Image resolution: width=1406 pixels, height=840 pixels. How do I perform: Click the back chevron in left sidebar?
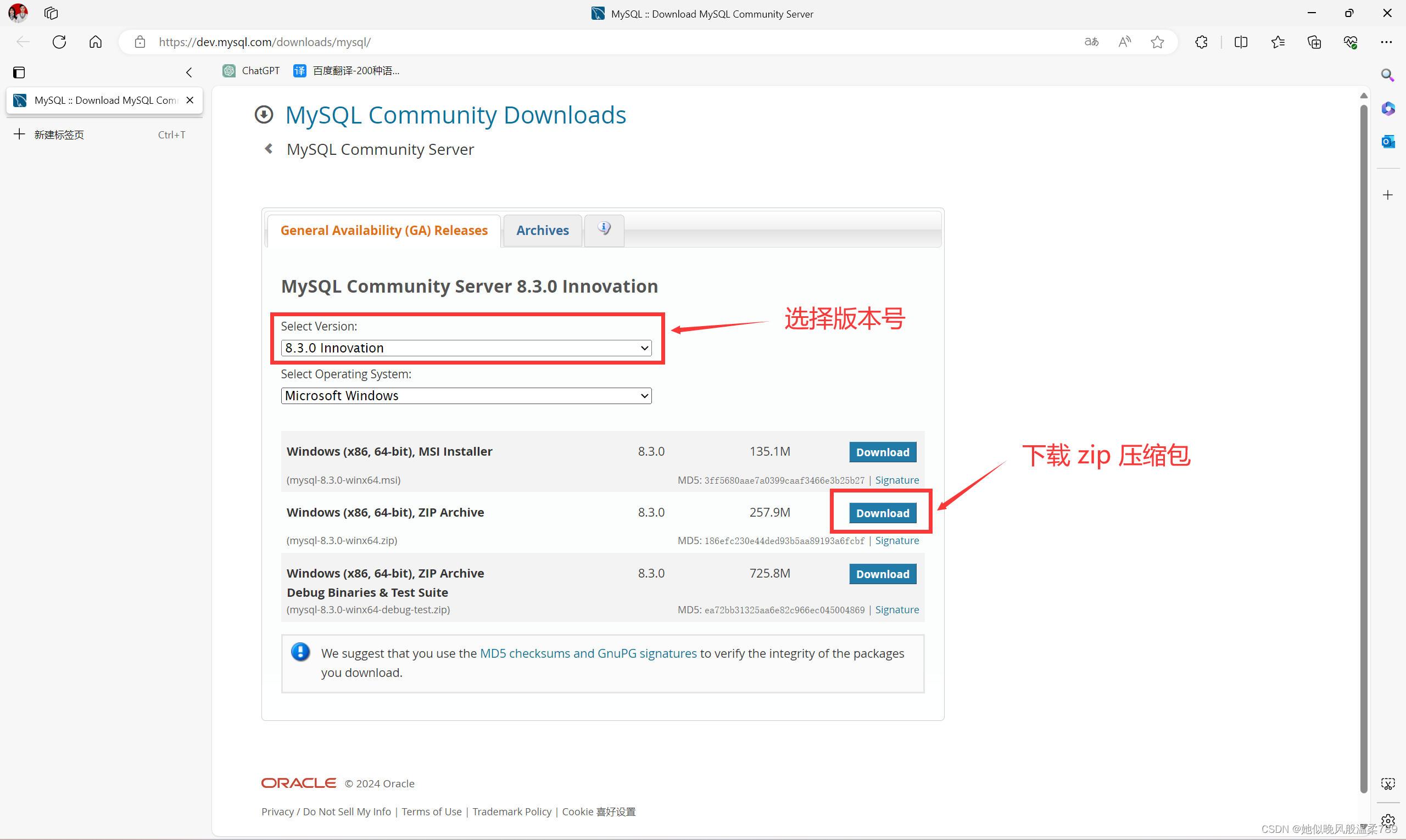click(189, 71)
